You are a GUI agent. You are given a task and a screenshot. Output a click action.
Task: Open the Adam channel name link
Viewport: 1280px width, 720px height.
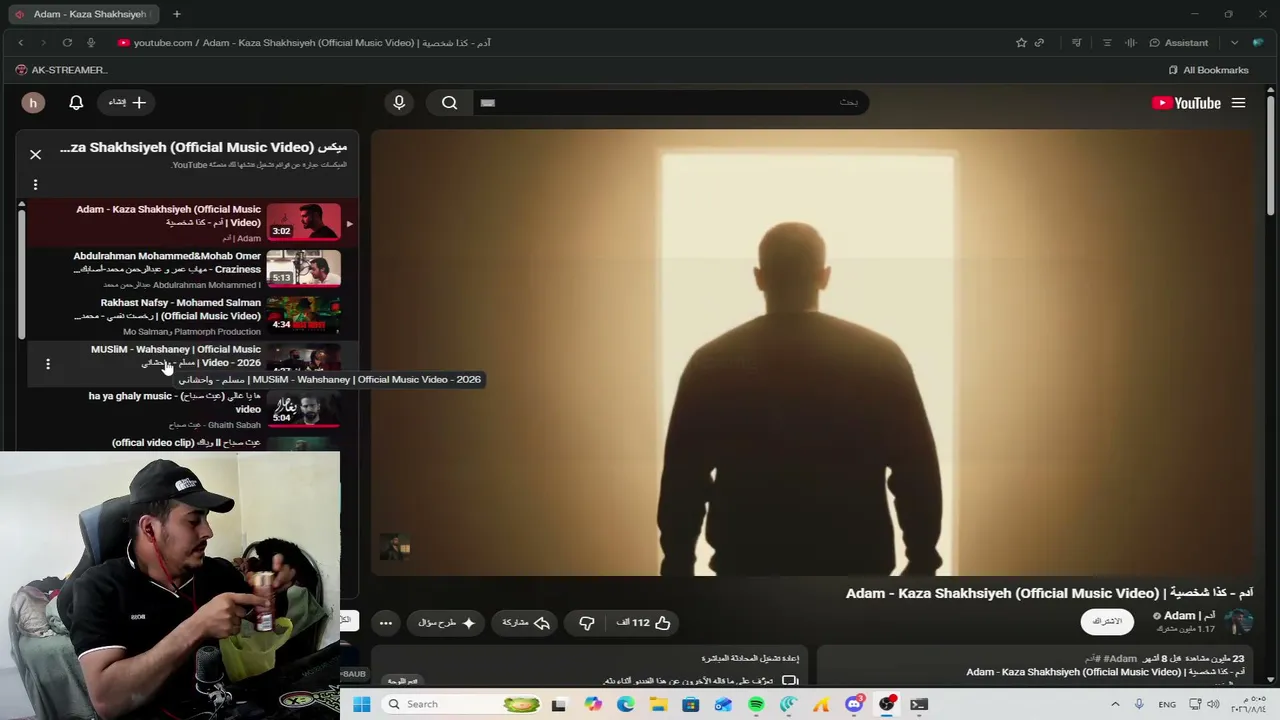pos(1190,615)
